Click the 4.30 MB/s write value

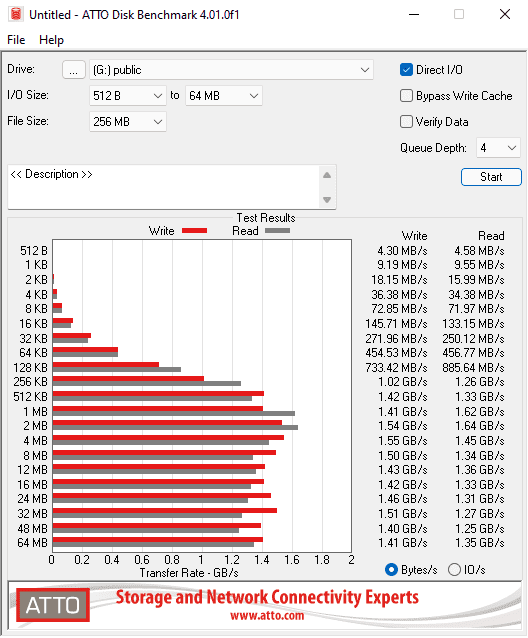(x=402, y=251)
